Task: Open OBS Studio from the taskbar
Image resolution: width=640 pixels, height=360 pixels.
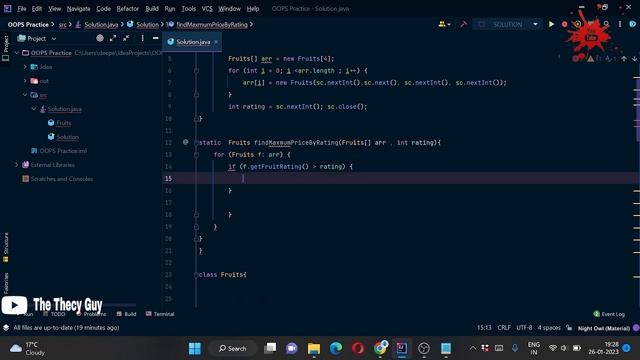Action: (424, 348)
